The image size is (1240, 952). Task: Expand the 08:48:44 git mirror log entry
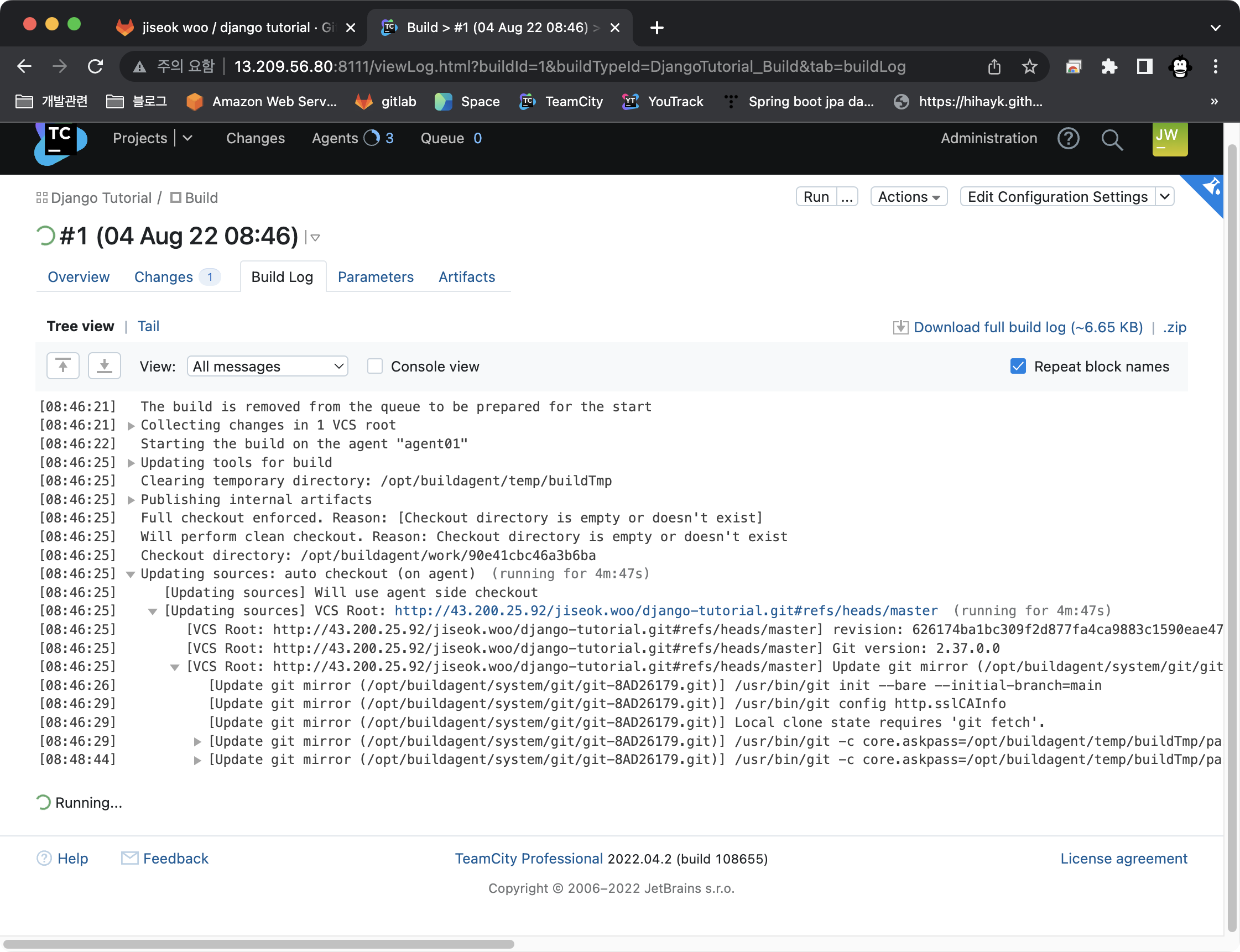(x=197, y=761)
